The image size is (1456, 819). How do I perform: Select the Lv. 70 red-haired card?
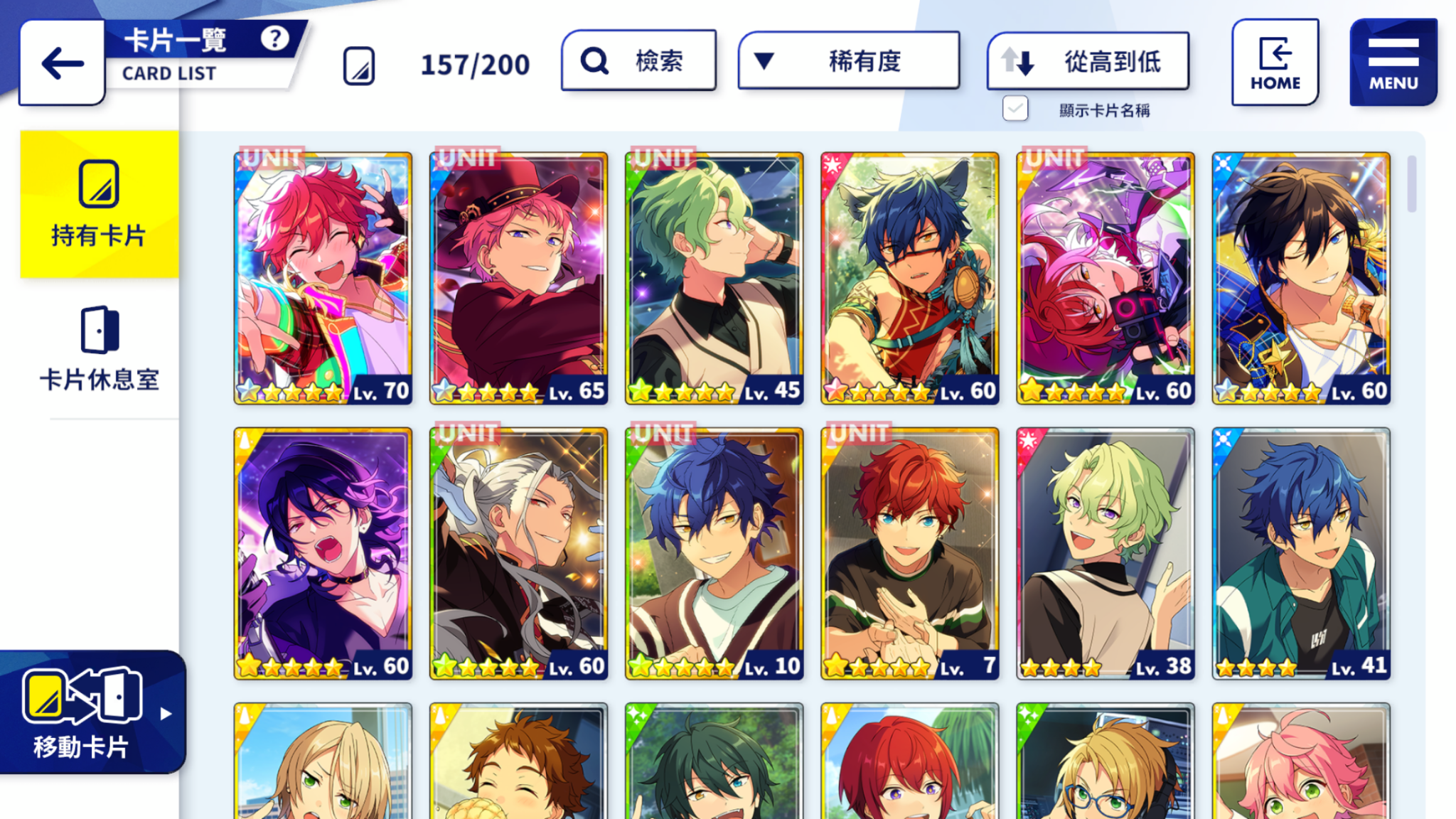click(x=323, y=279)
